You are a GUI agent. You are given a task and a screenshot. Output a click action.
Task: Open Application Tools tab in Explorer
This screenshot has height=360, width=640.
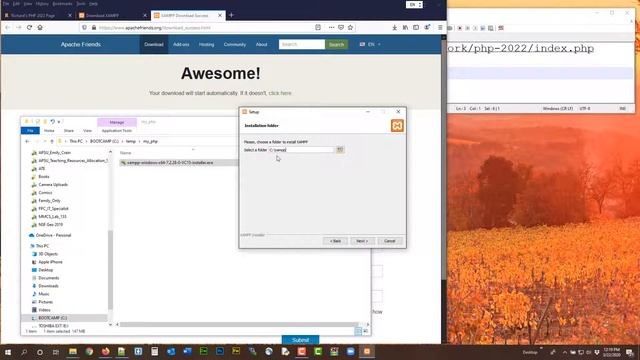pos(117,131)
